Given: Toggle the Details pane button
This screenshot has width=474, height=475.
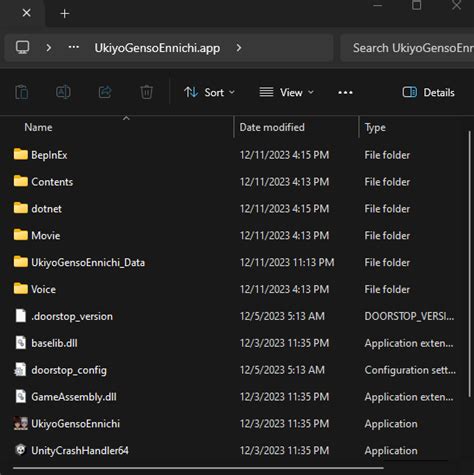Looking at the screenshot, I should pyautogui.click(x=428, y=92).
